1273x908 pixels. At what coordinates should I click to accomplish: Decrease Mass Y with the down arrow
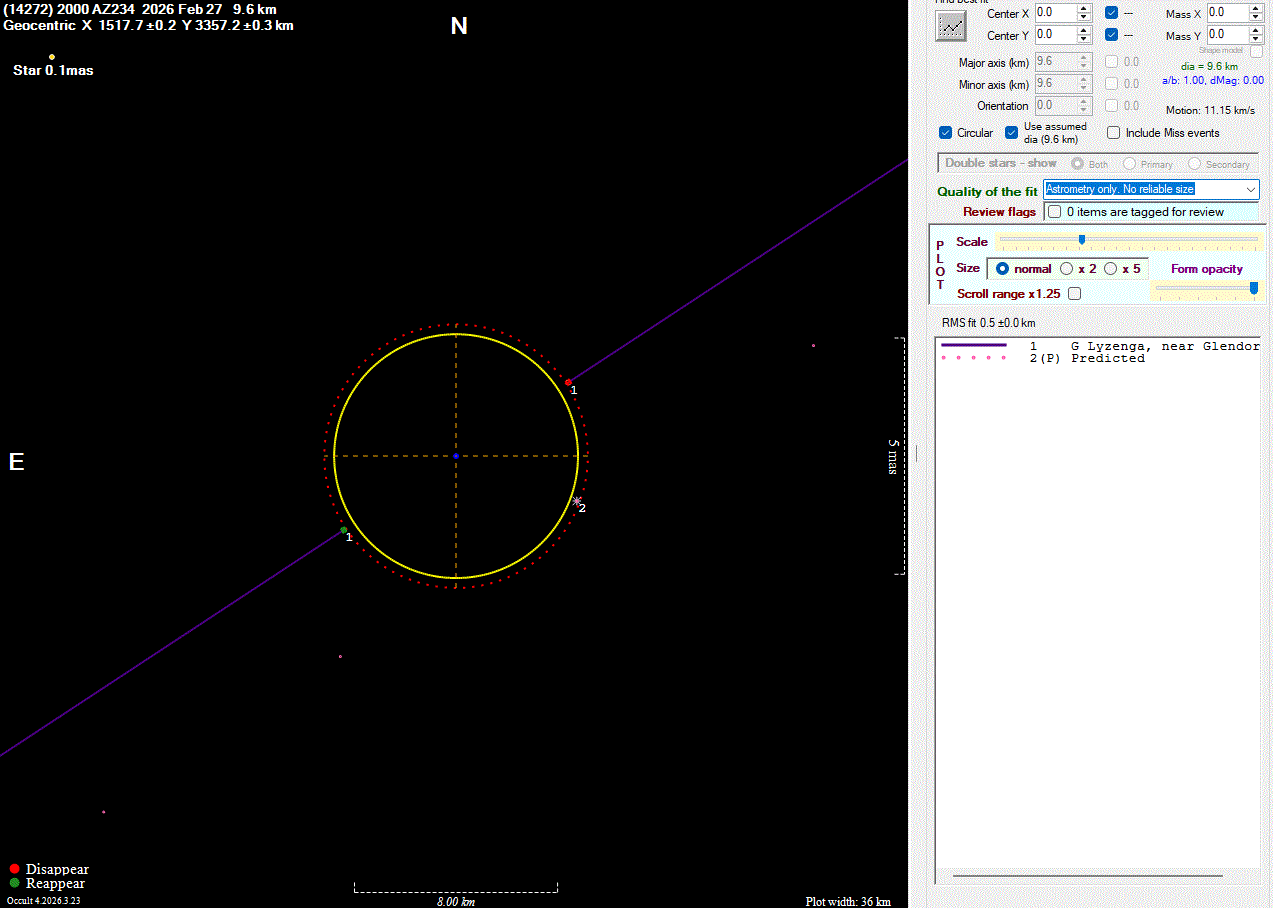pyautogui.click(x=1256, y=39)
